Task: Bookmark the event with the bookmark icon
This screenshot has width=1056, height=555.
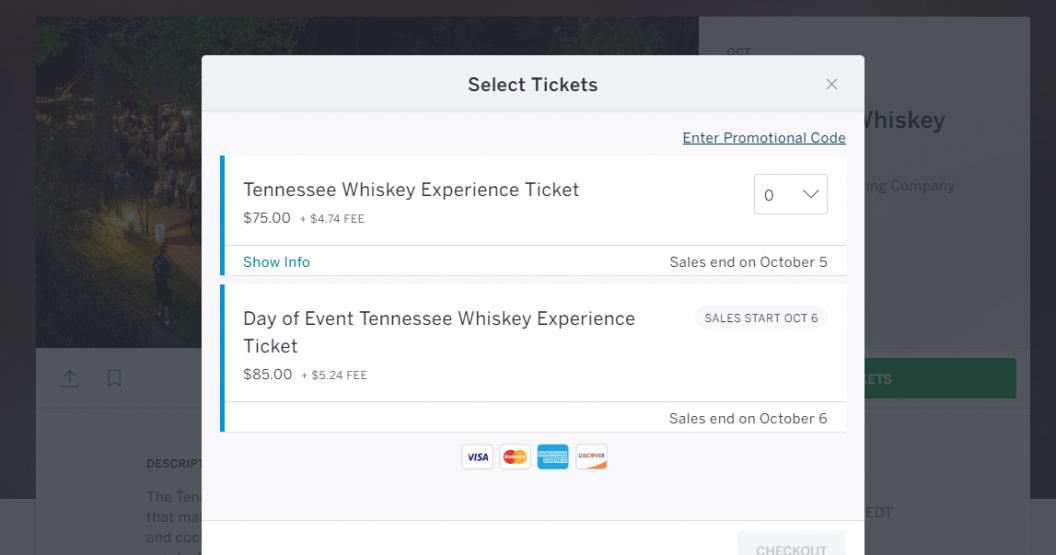Action: point(114,379)
